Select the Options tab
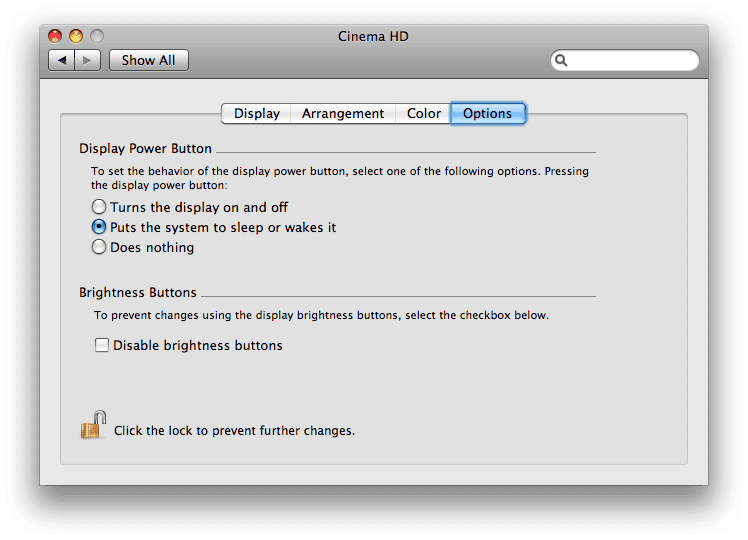The image size is (748, 540). [x=487, y=113]
